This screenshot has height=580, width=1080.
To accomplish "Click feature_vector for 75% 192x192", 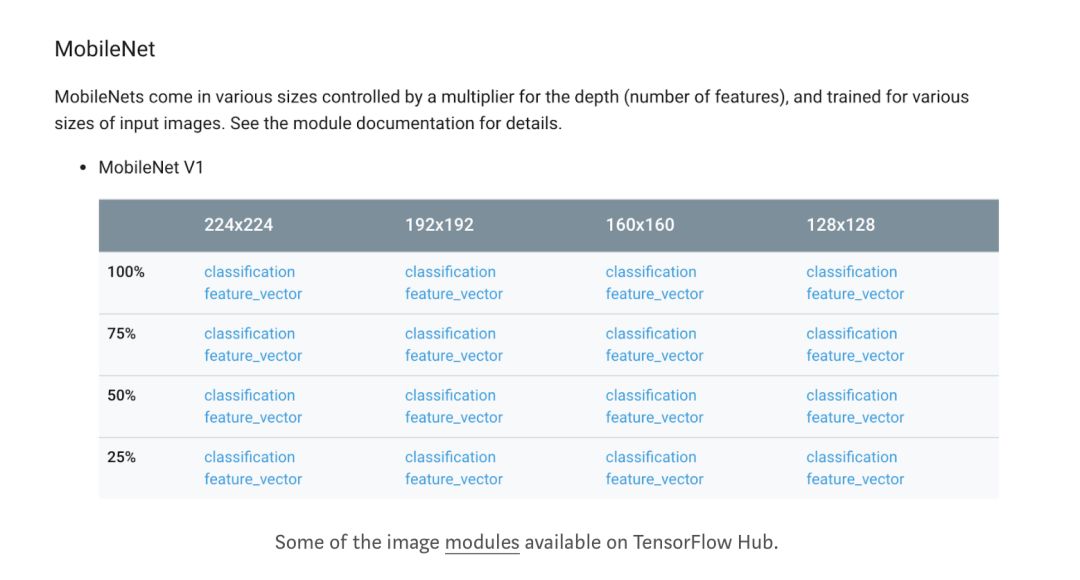I will (454, 356).
